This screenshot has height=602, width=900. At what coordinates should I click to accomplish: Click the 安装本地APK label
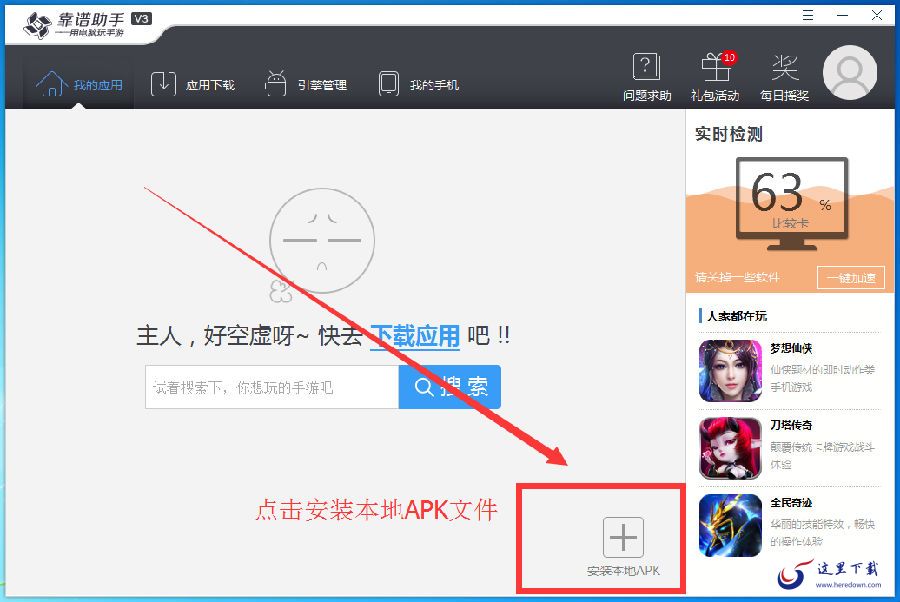pyautogui.click(x=623, y=571)
